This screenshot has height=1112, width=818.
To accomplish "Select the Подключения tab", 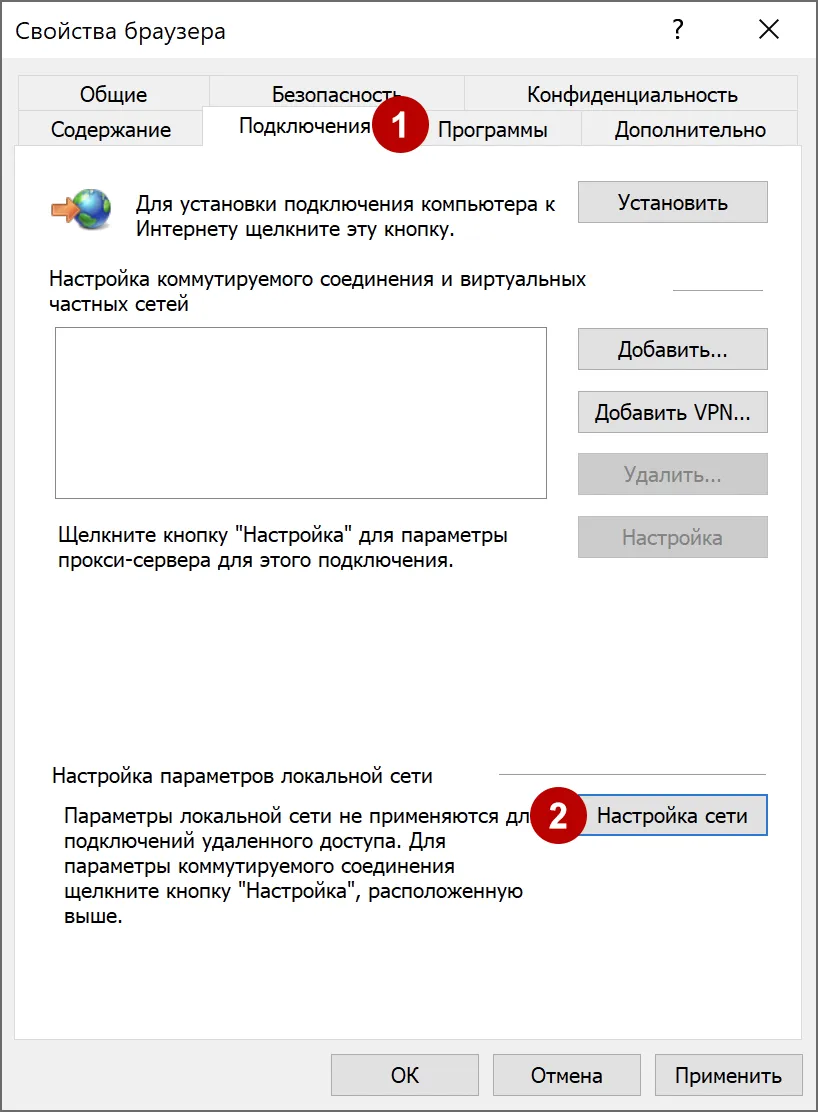I will 300,129.
